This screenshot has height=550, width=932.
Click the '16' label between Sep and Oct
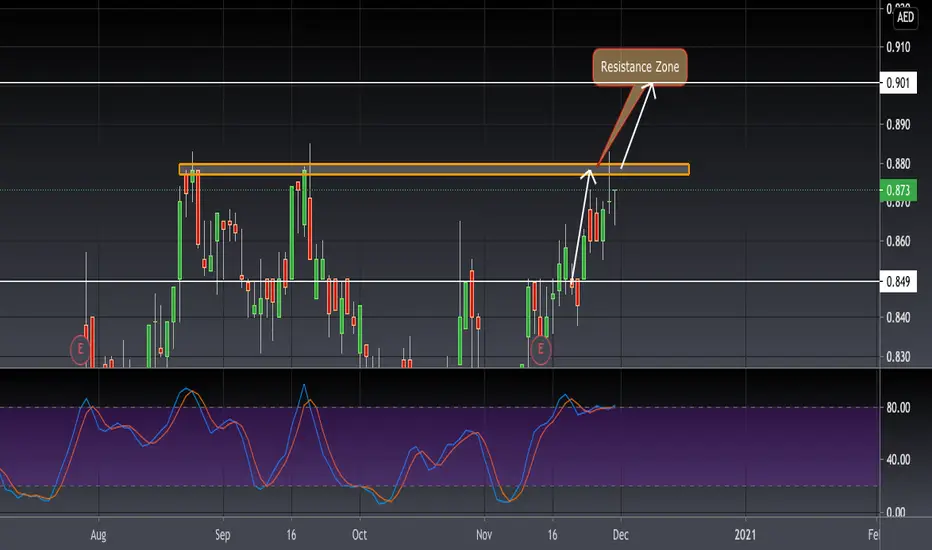coord(291,535)
